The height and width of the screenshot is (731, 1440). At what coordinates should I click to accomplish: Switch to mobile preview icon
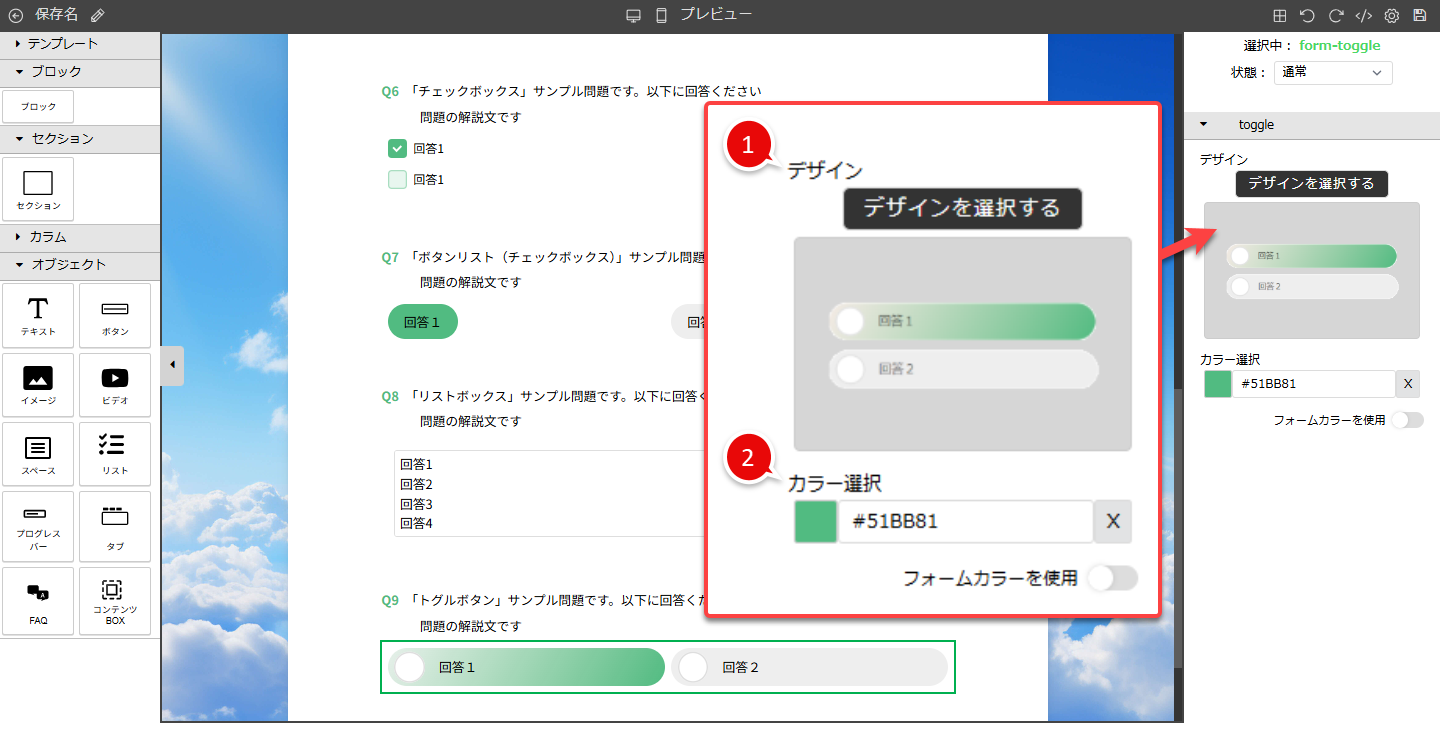(x=661, y=15)
